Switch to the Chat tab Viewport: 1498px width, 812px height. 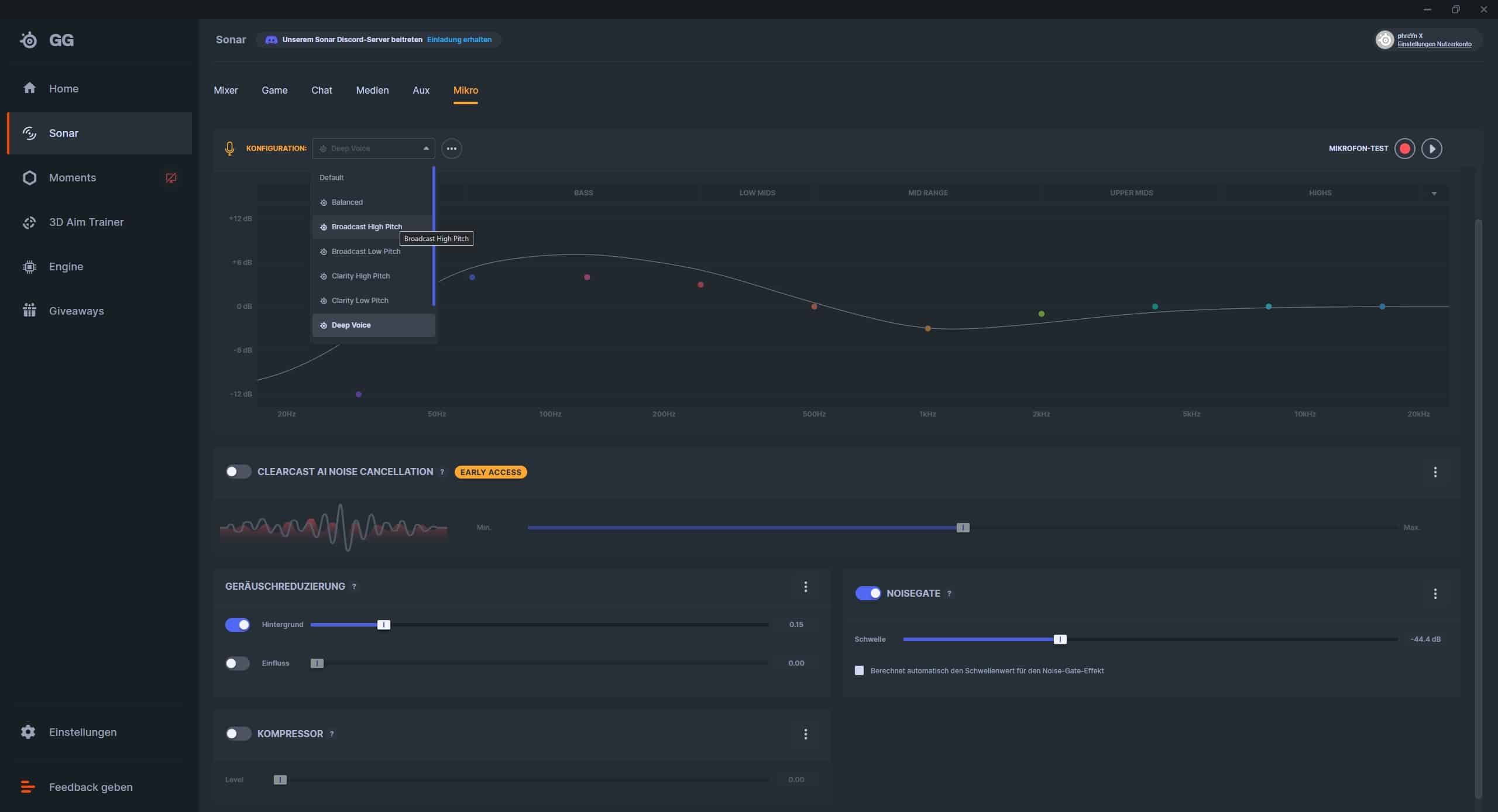point(321,90)
